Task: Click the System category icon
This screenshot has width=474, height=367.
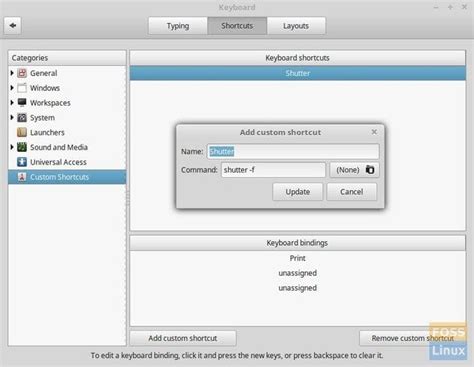Action: (x=22, y=118)
